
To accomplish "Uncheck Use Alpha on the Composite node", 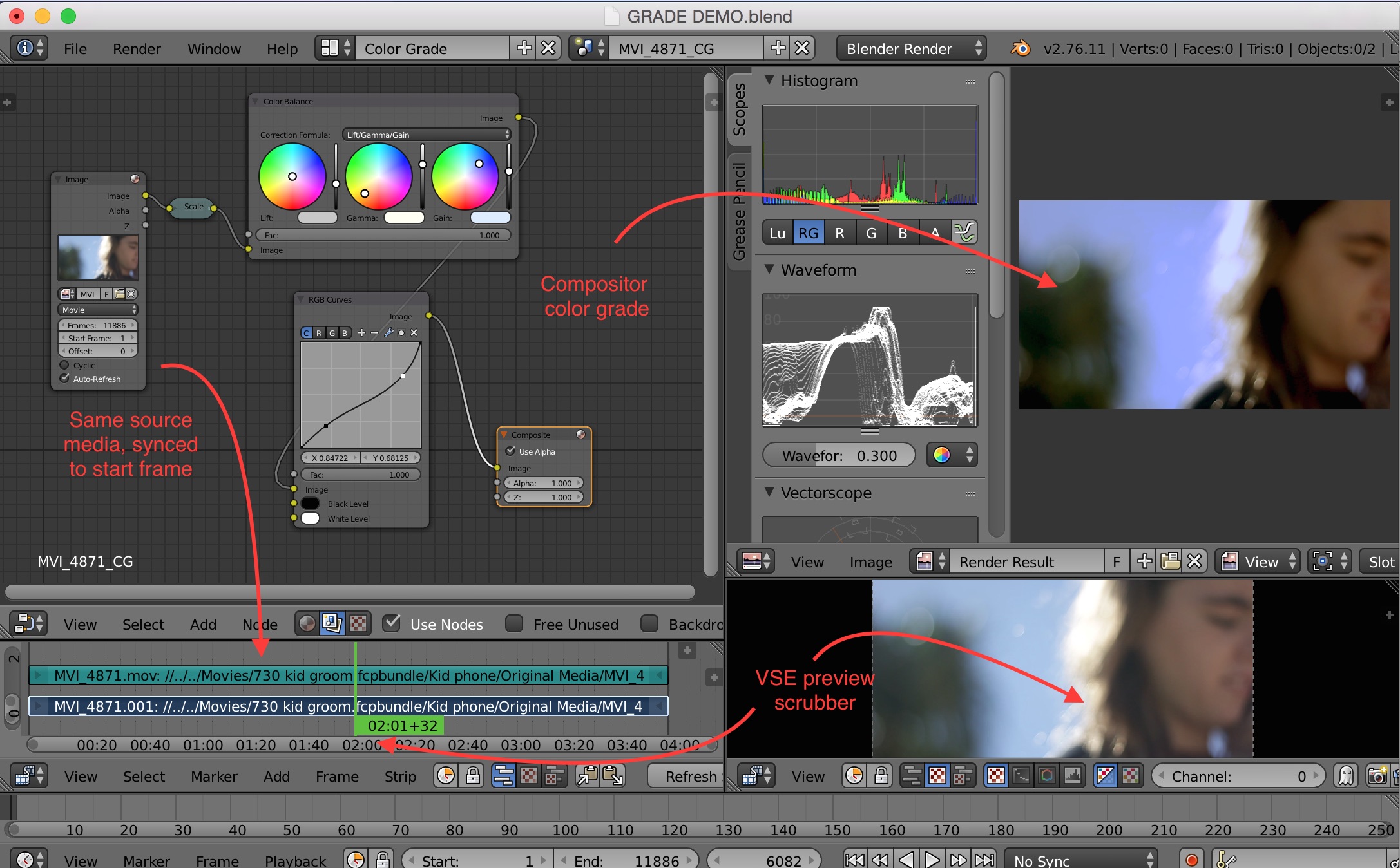I will pos(509,451).
